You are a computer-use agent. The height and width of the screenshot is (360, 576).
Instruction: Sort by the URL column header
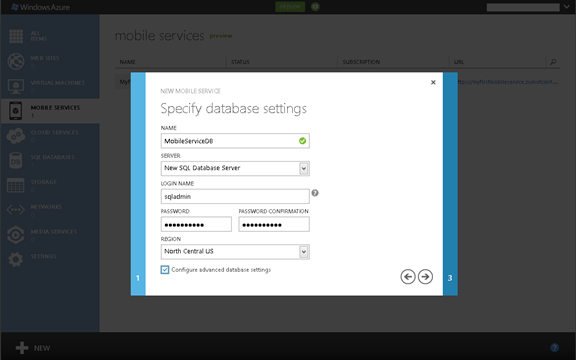click(x=459, y=62)
